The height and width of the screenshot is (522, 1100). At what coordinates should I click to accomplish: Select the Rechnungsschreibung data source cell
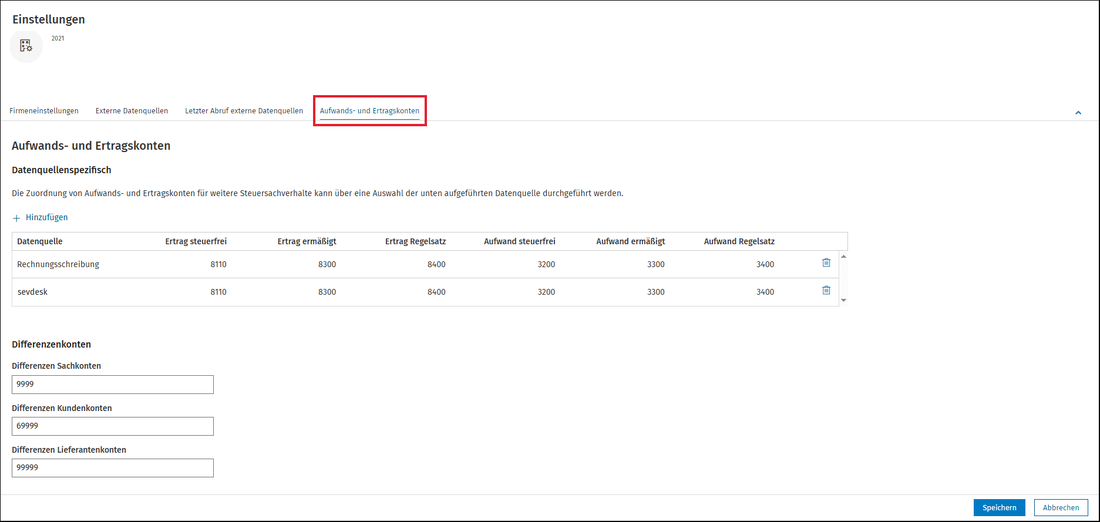click(58, 264)
